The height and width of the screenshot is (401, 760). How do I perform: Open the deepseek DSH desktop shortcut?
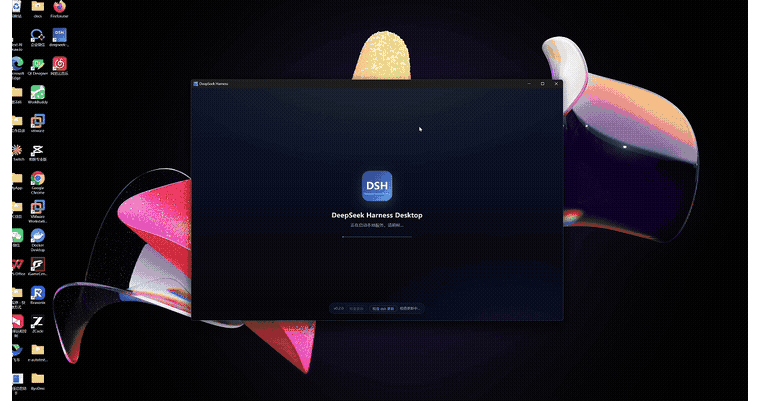point(59,38)
